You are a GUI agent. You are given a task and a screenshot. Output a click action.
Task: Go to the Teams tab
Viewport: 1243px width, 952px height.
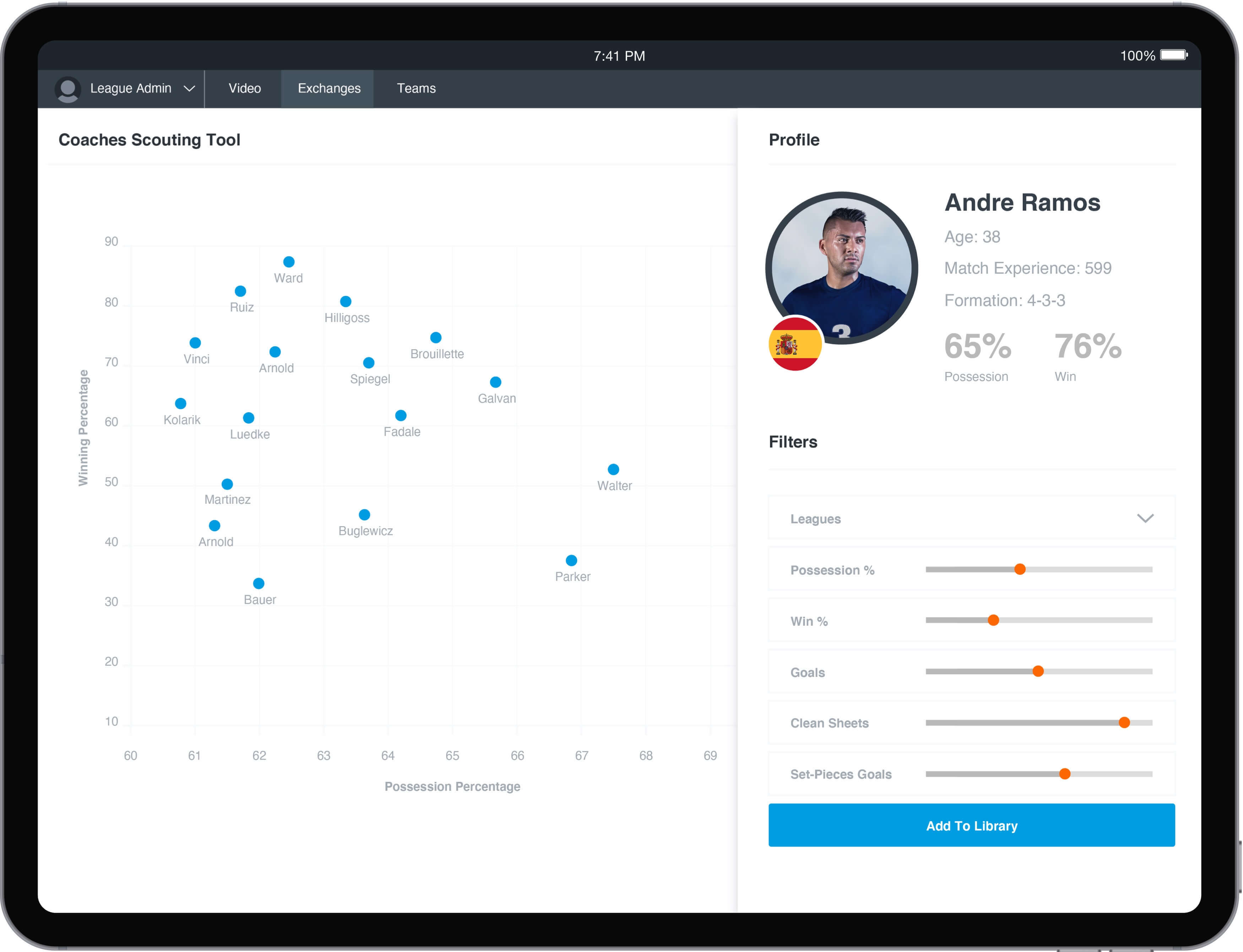[416, 88]
